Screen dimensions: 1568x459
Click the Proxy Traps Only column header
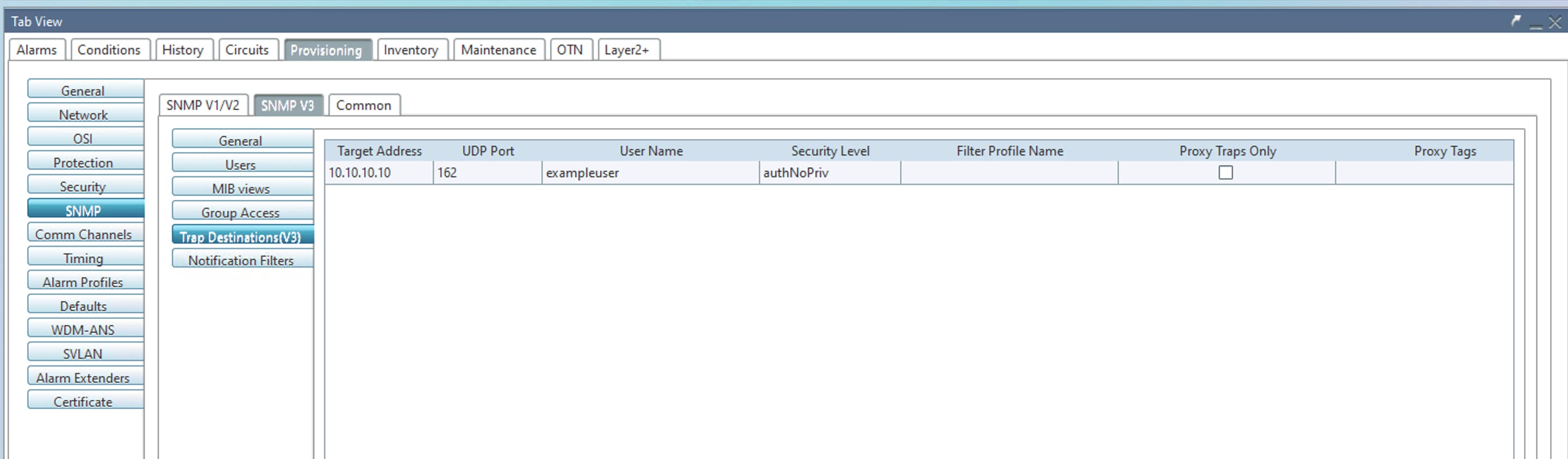[1227, 151]
